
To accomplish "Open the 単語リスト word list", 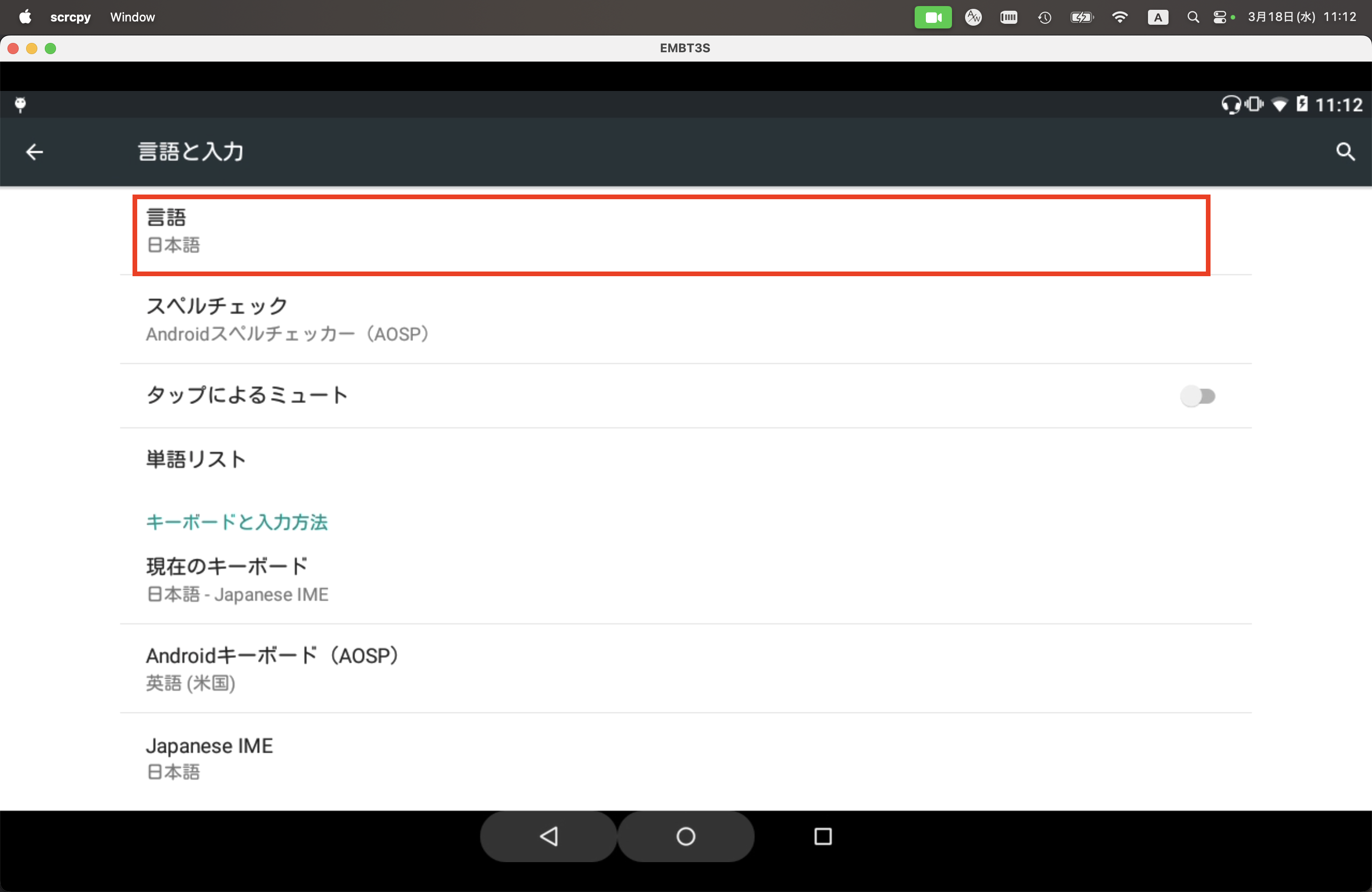I will pyautogui.click(x=196, y=459).
